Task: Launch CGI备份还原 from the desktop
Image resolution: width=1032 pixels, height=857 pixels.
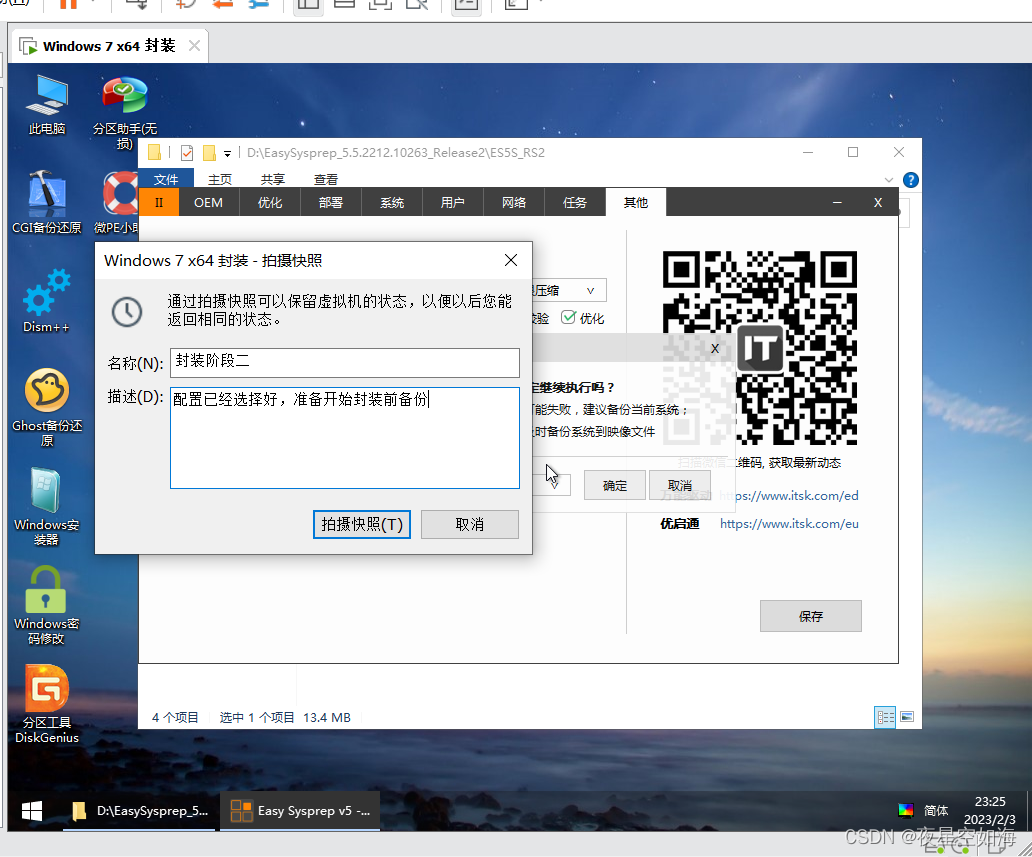Action: click(x=47, y=202)
